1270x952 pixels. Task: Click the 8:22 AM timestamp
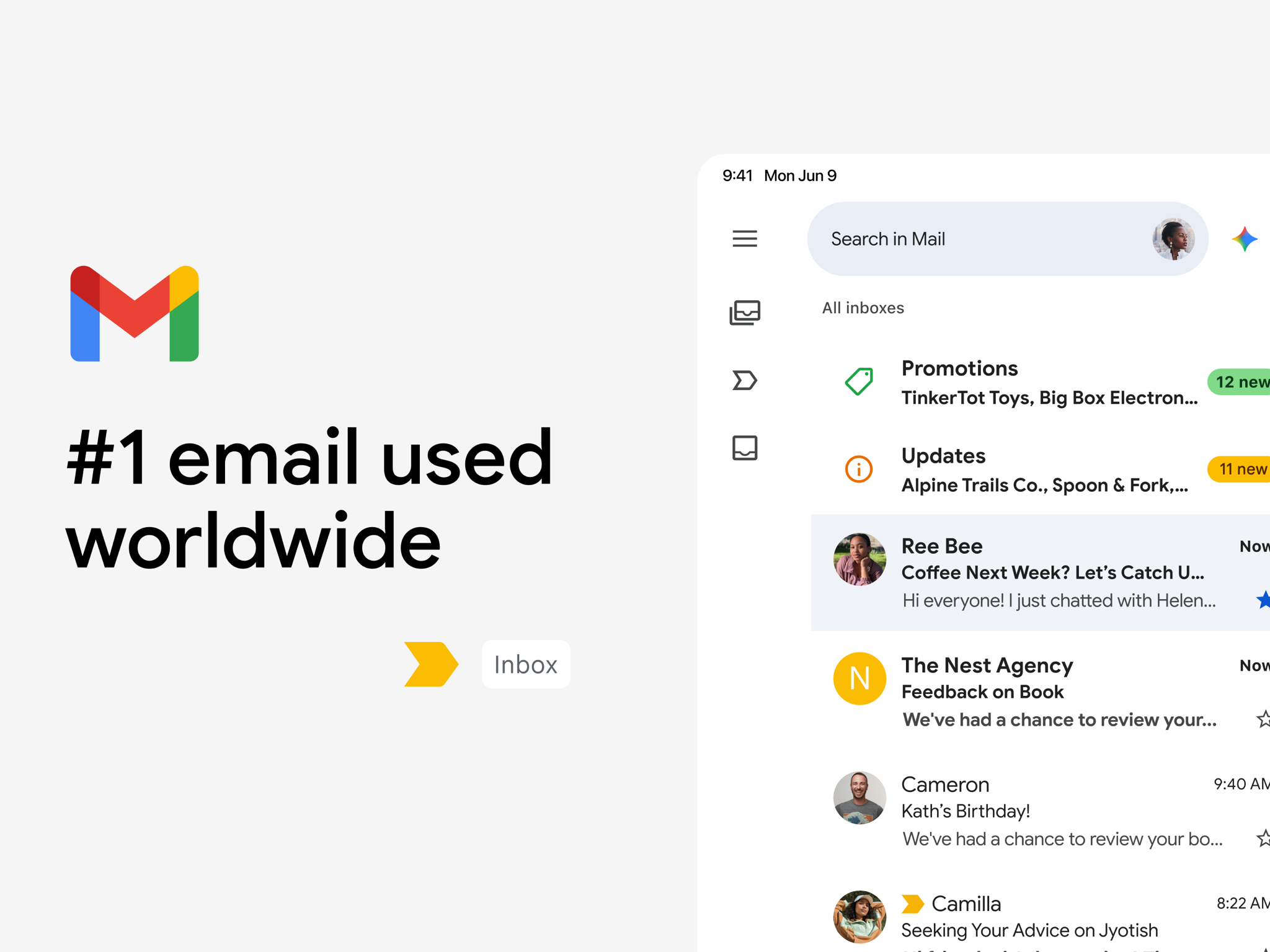(1243, 903)
